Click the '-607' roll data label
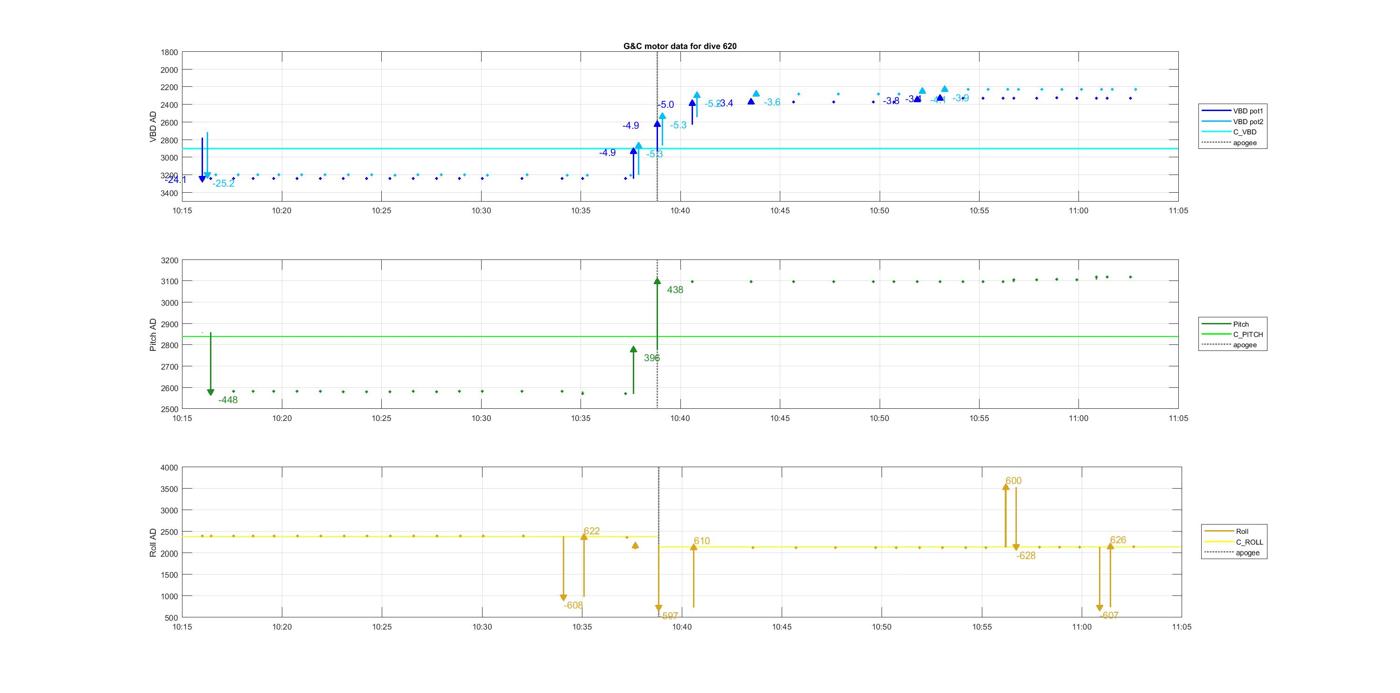Screen dimensions: 1400x693 (x=1109, y=616)
